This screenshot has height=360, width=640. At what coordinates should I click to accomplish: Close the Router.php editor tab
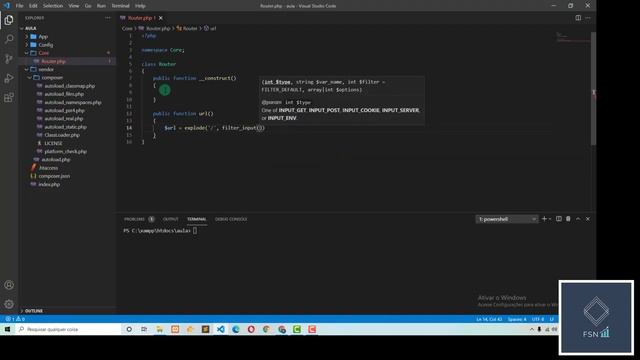[x=161, y=18]
